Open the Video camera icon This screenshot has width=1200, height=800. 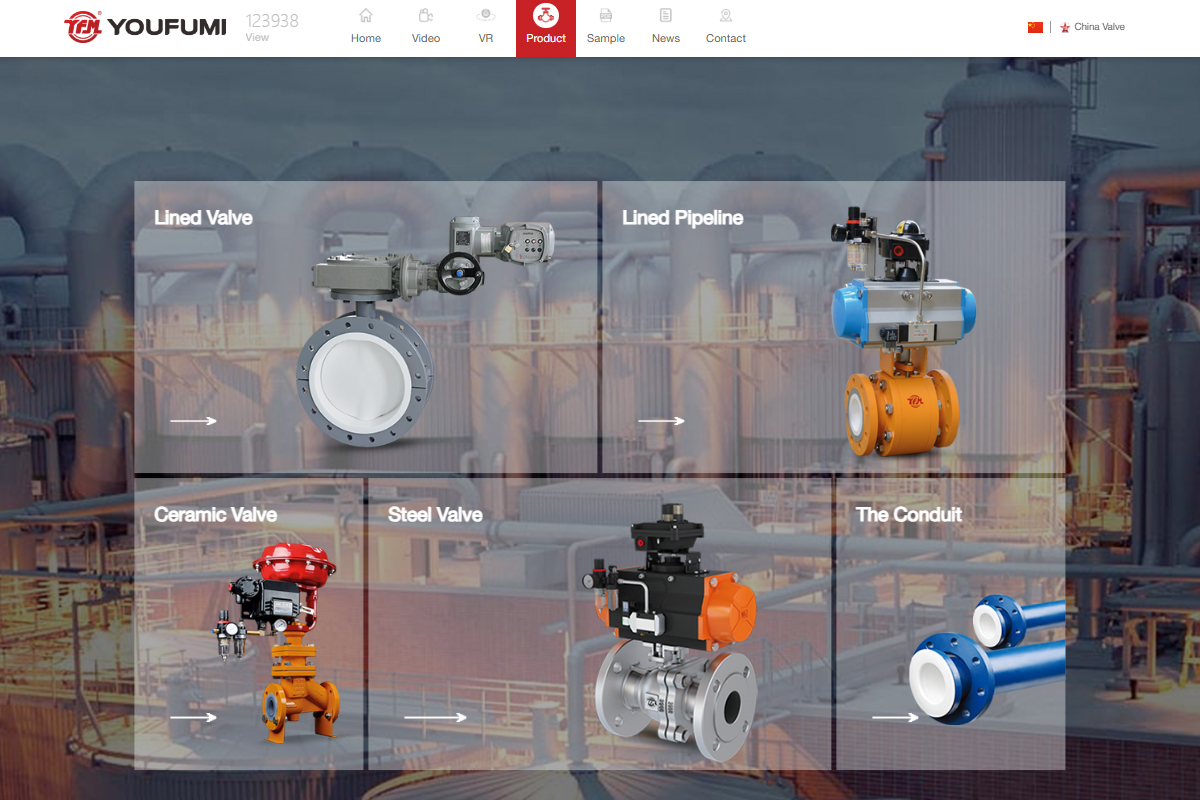tap(426, 15)
